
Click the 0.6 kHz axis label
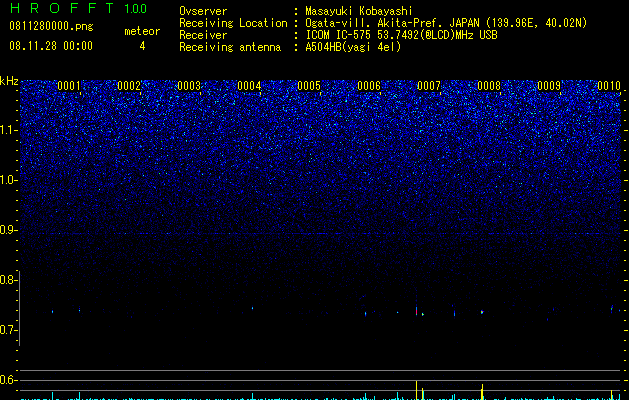(x=9, y=380)
